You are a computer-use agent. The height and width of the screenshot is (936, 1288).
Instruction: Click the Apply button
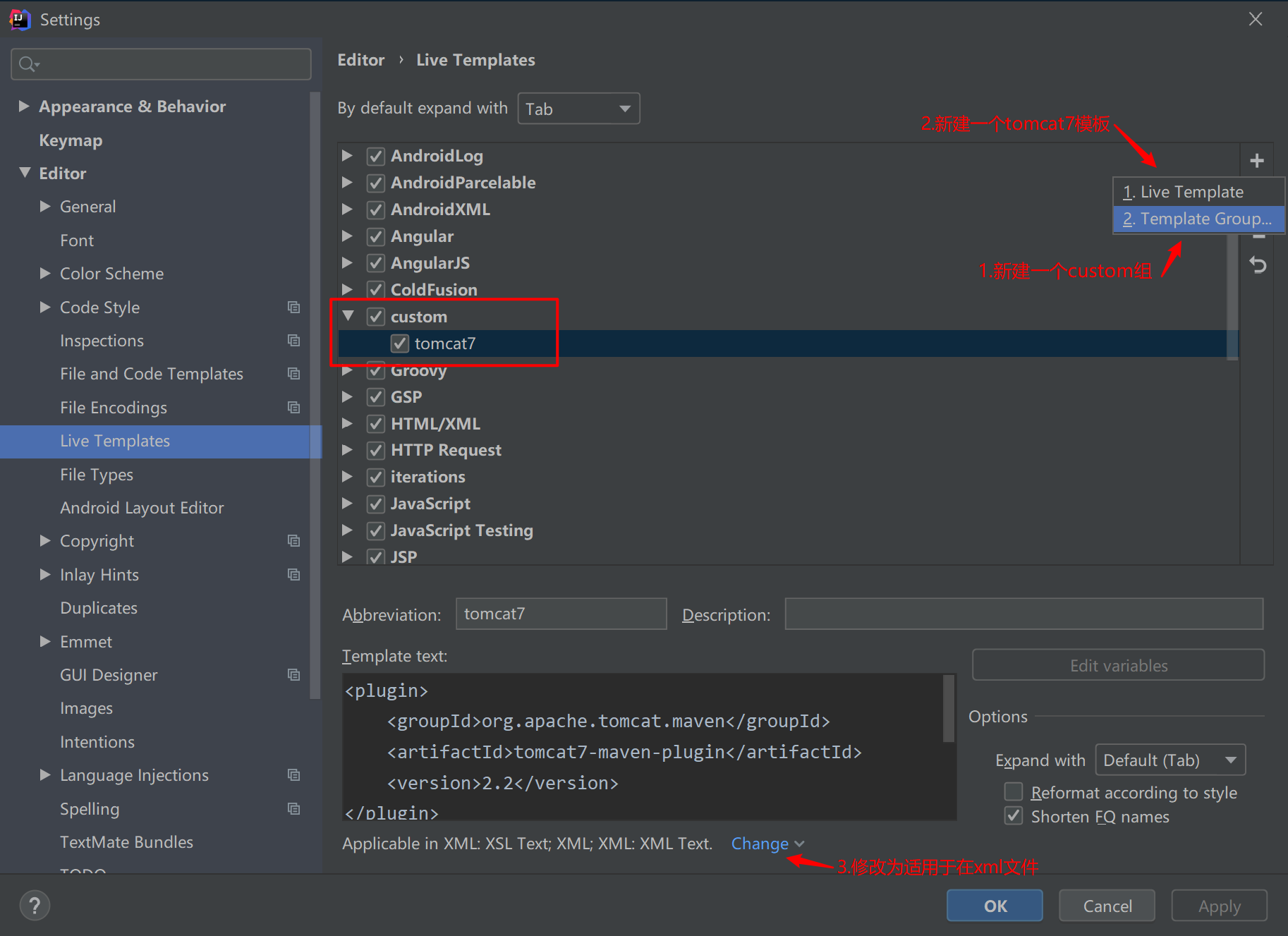pyautogui.click(x=1219, y=906)
